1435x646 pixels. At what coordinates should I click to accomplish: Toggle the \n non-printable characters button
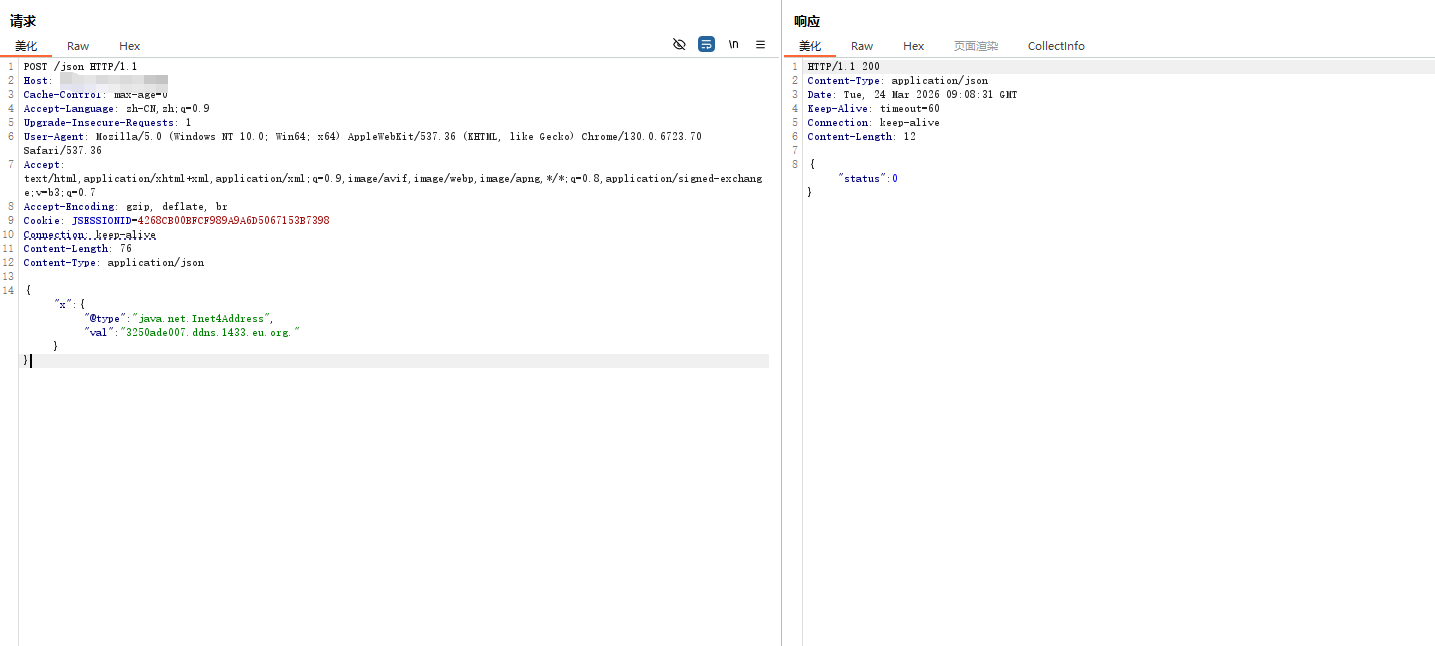tap(733, 45)
